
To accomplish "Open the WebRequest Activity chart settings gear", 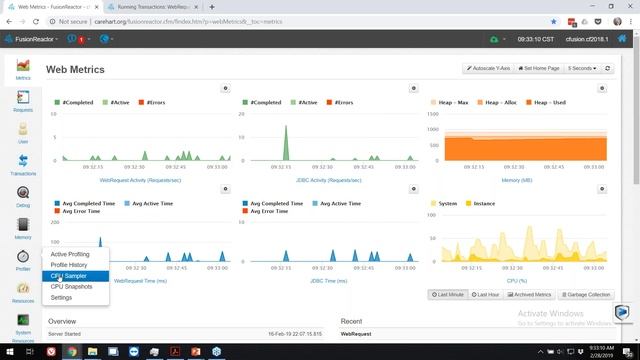I will point(225,88).
